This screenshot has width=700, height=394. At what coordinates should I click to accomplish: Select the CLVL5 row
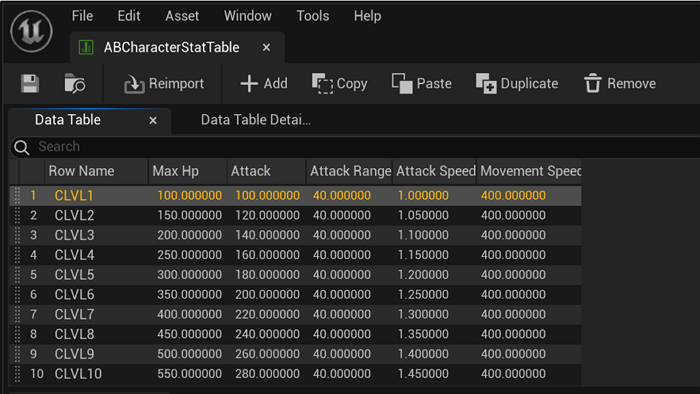coord(295,275)
